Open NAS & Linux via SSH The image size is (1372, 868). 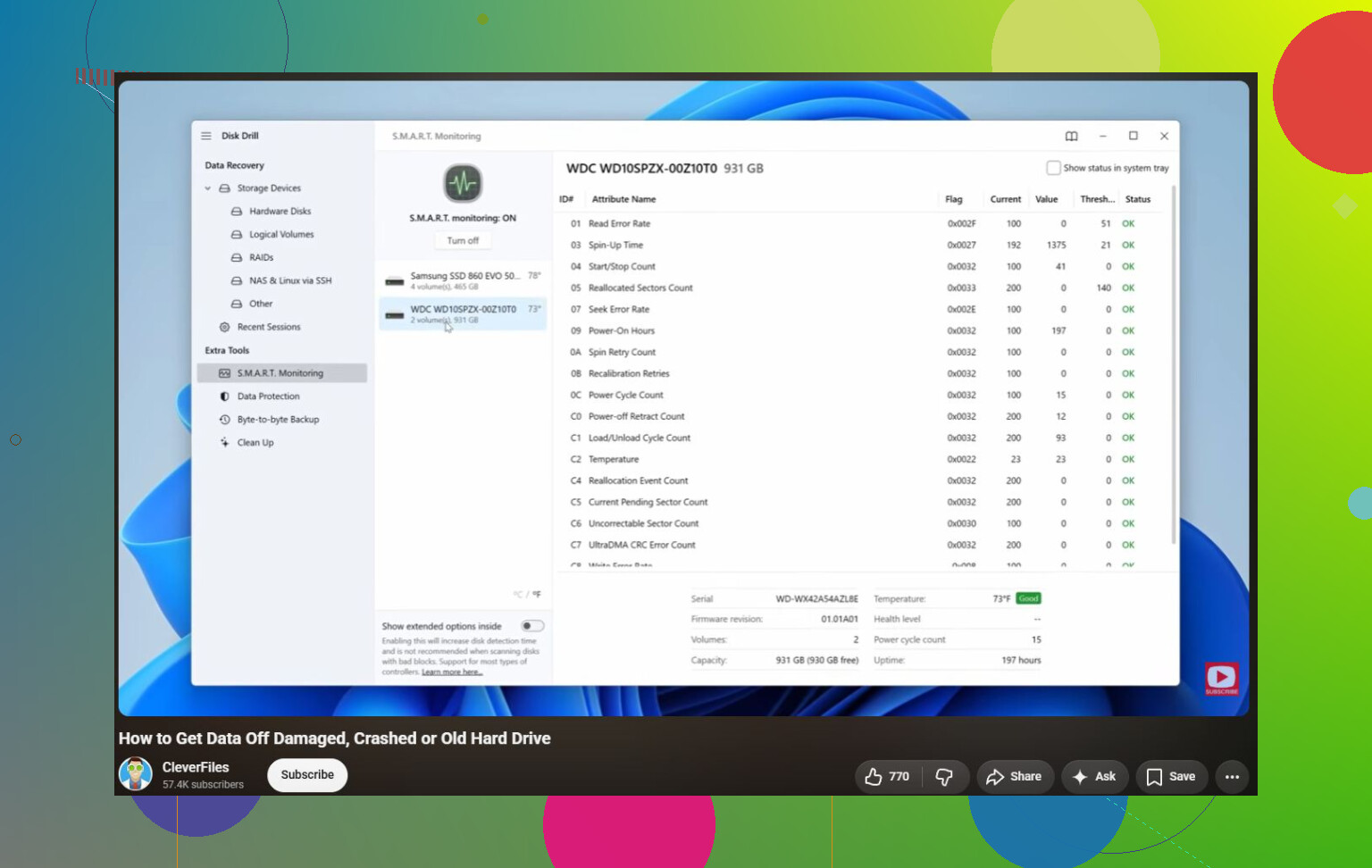290,281
